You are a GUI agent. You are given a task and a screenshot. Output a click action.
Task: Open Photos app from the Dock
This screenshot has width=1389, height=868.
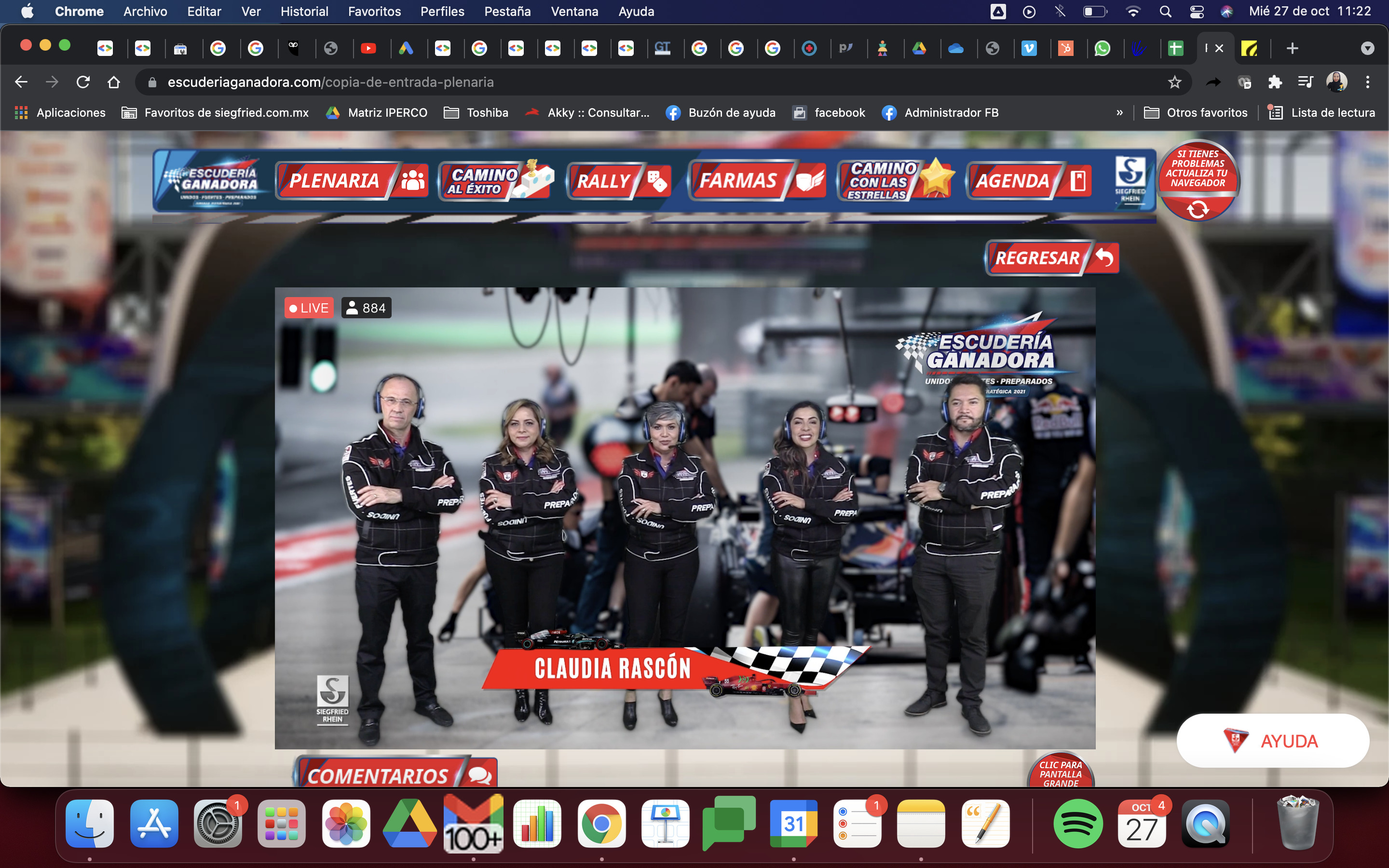coord(346,823)
